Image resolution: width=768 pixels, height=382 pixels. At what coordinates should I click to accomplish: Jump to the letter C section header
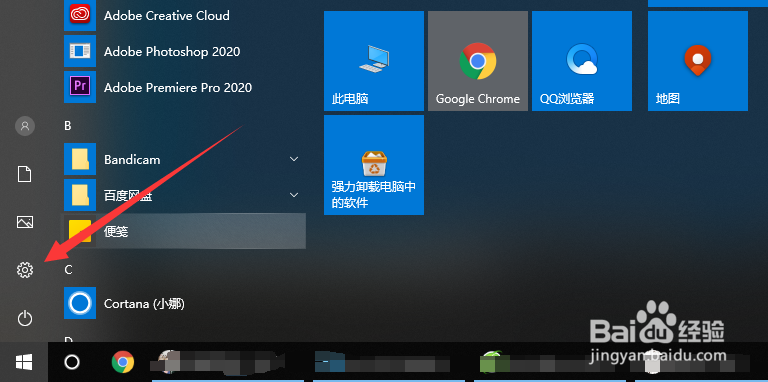[68, 269]
